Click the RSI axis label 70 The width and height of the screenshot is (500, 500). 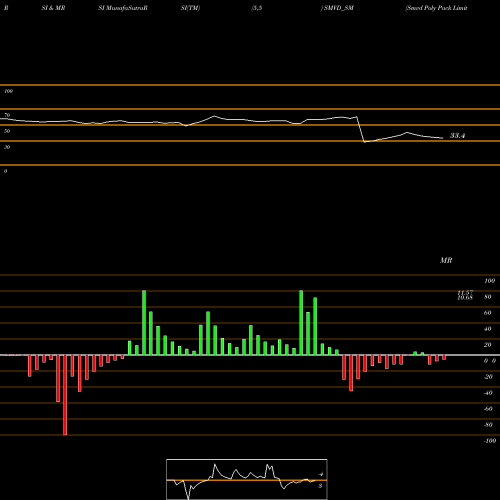click(7, 115)
